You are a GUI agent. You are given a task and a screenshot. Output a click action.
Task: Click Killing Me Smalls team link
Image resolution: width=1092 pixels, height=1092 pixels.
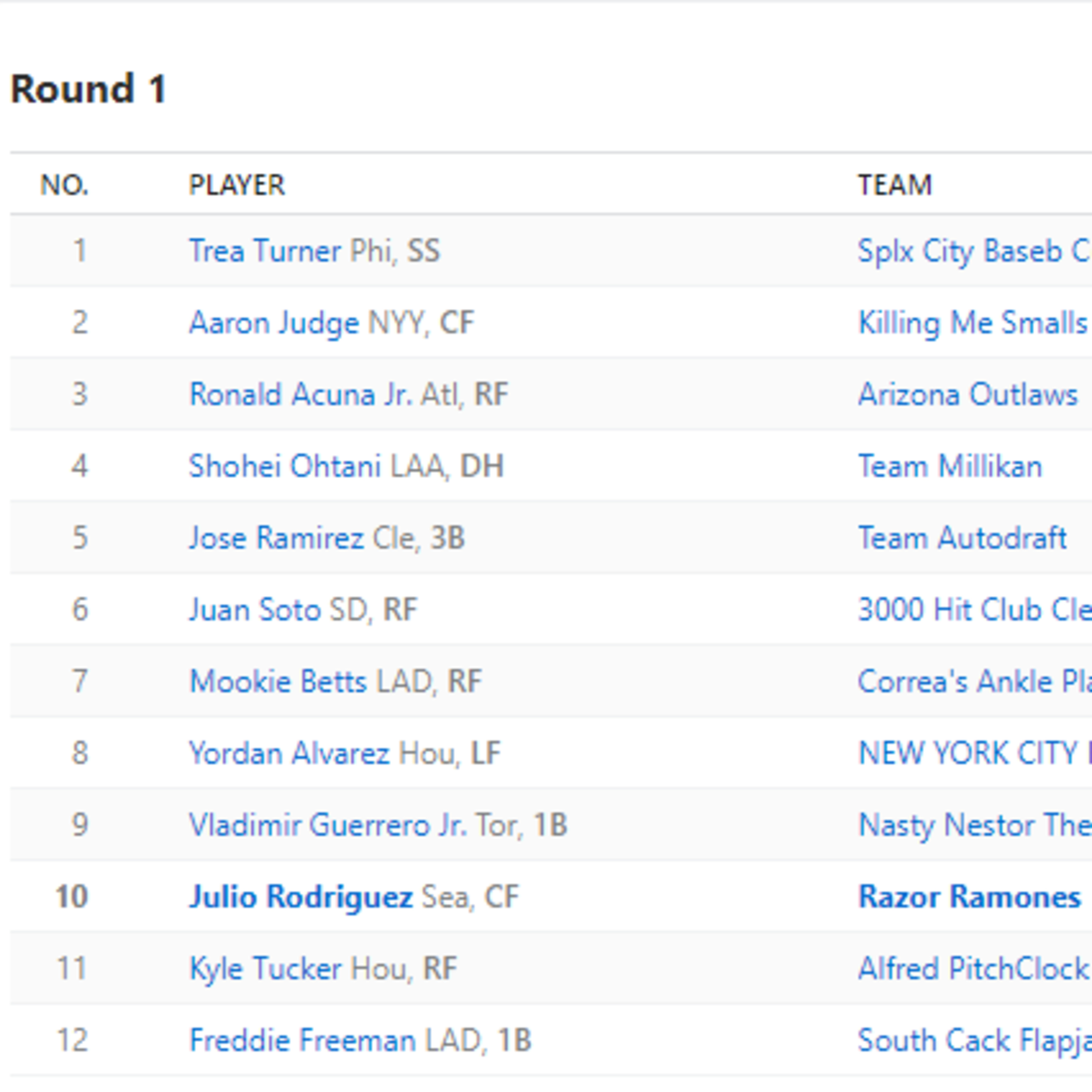[x=972, y=323]
